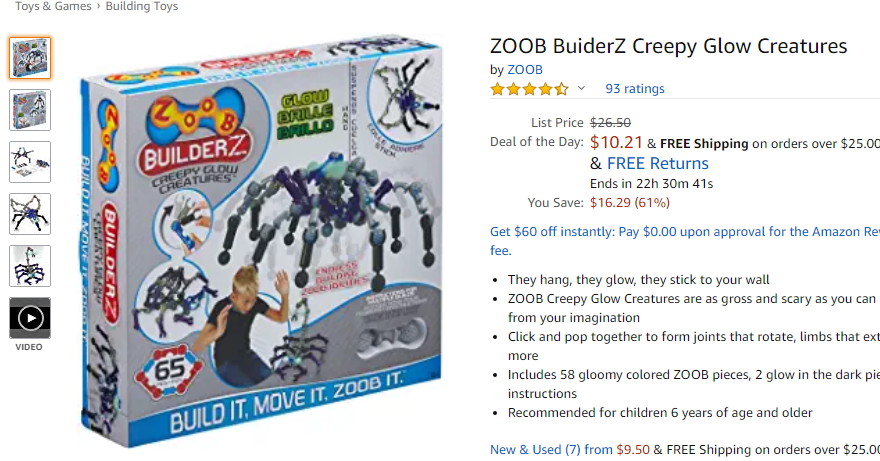Click the star rating icons
The image size is (880, 461).
530,89
